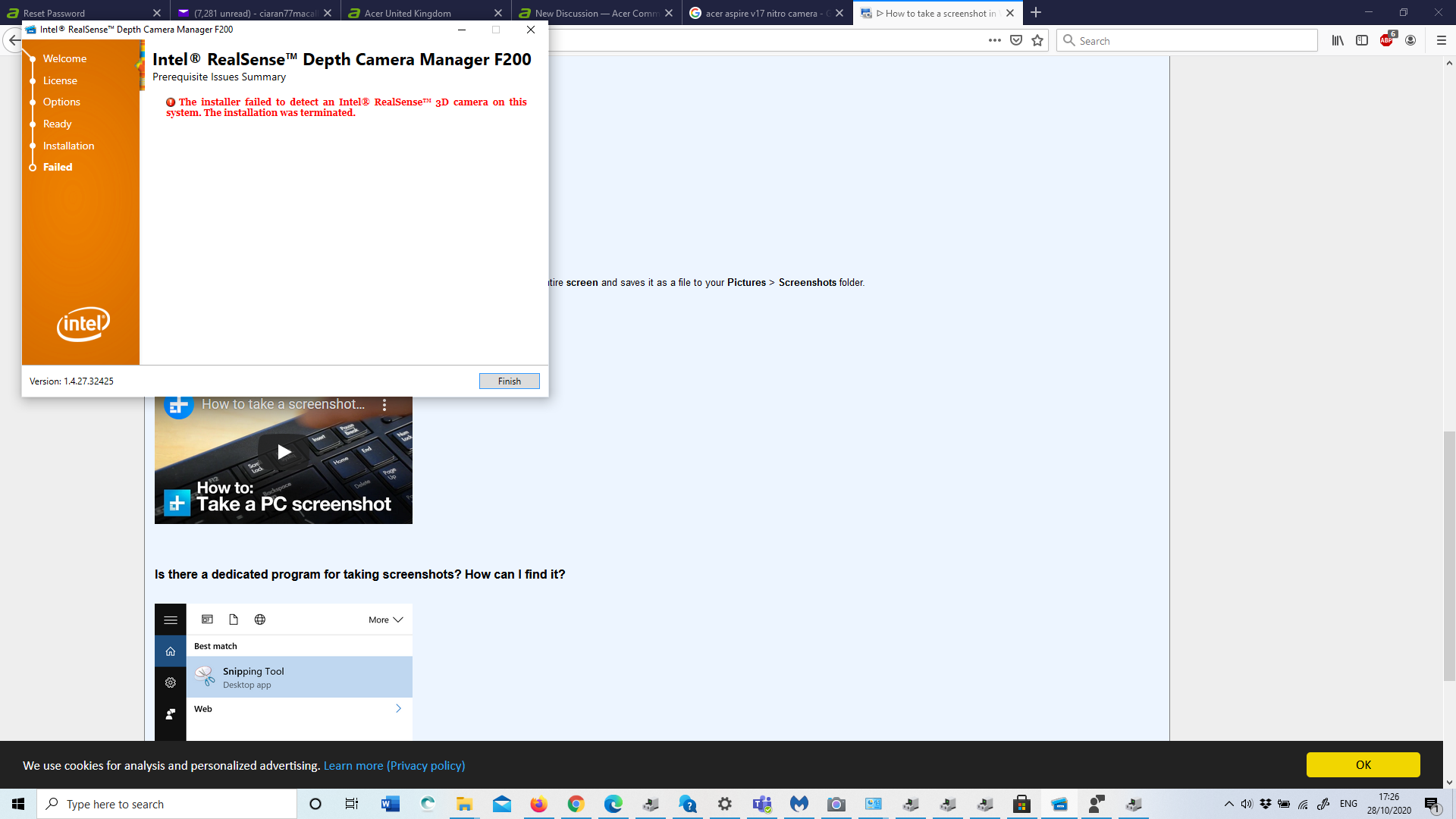Click the globe web filter icon
This screenshot has width=1456, height=819.
(x=260, y=620)
